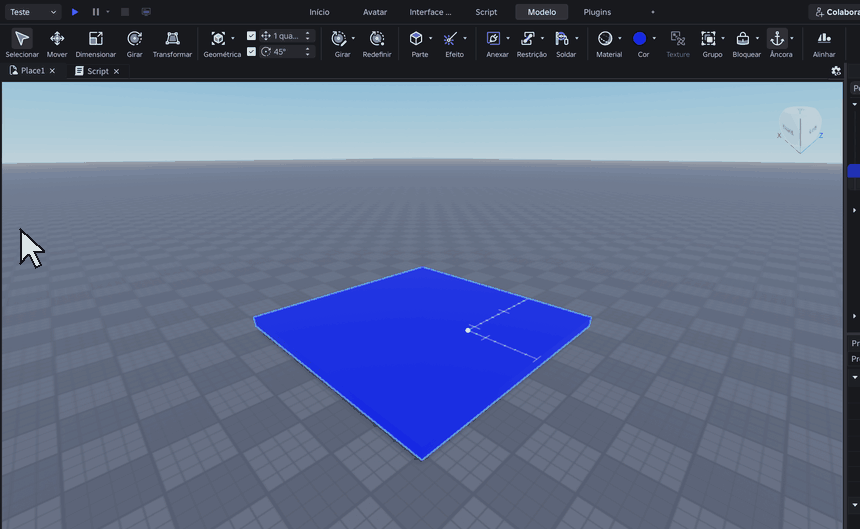860x529 pixels.
Task: Expand the Cor color dropdown arrow
Action: [654, 38]
